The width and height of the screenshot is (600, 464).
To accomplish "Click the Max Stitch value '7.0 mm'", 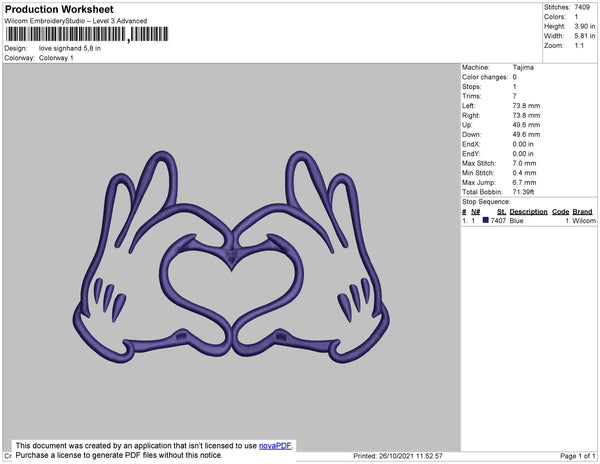I will (524, 163).
